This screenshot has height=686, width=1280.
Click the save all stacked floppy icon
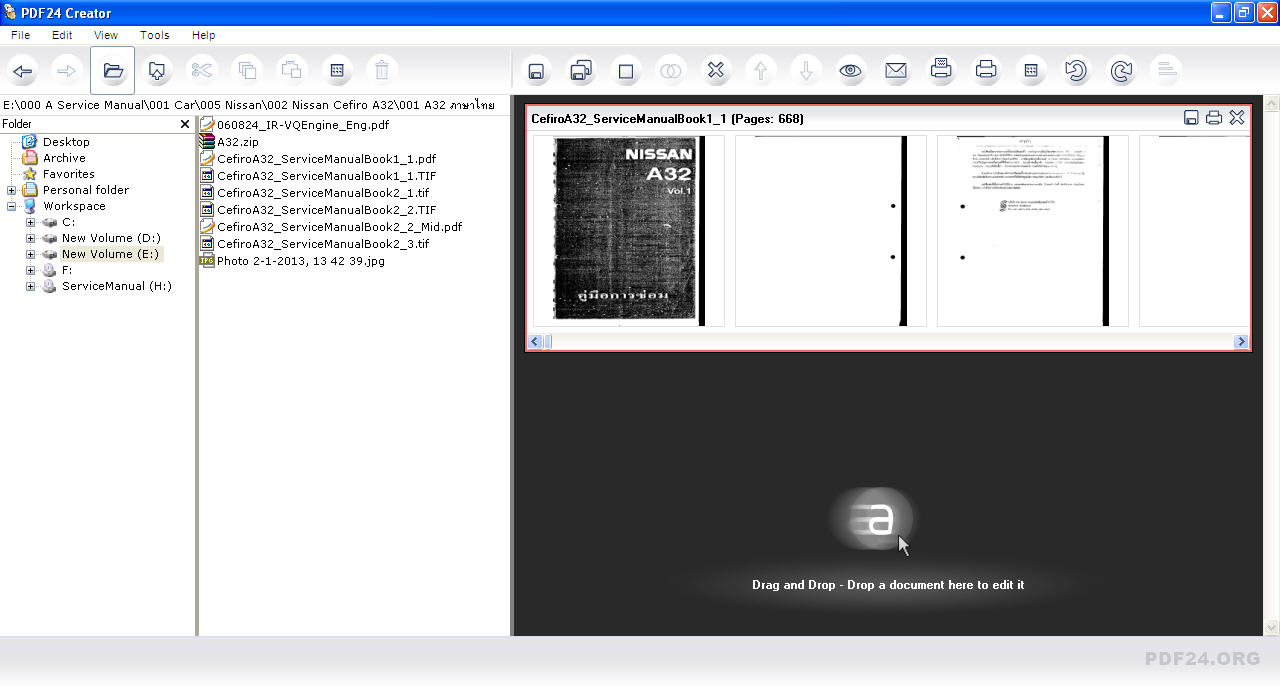click(x=581, y=71)
